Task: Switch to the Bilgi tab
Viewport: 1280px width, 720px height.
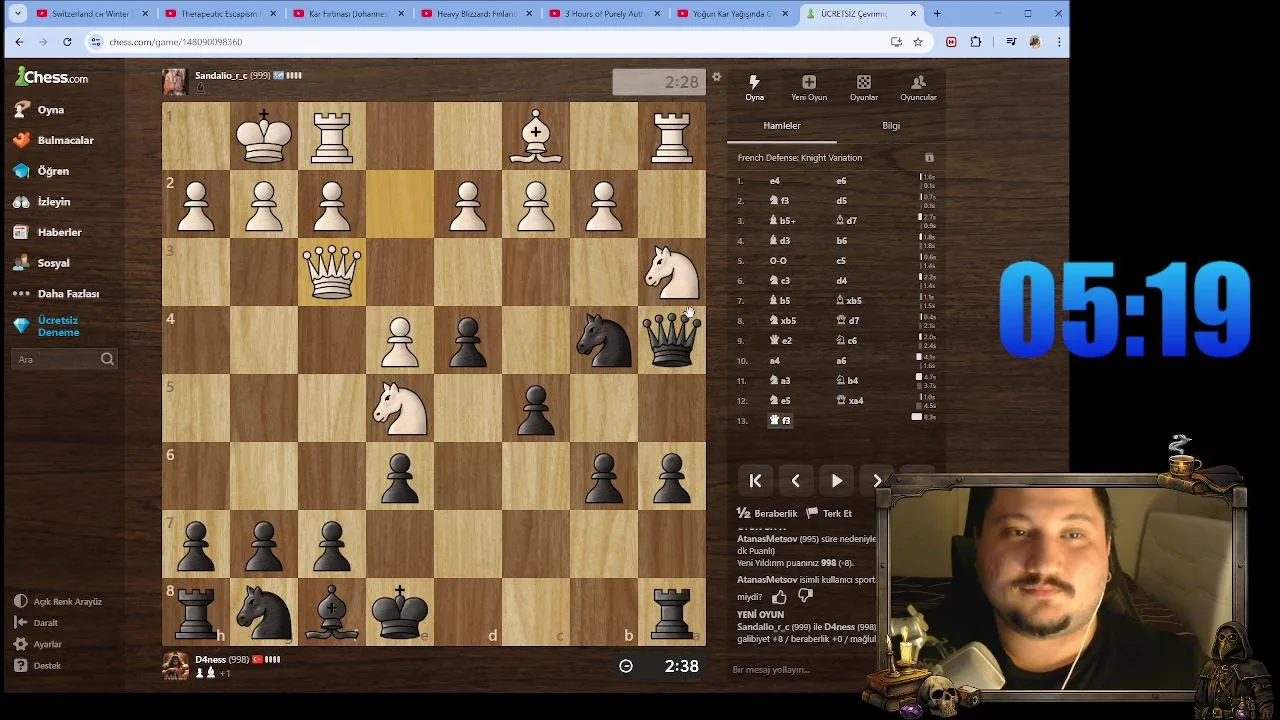Action: coord(891,126)
